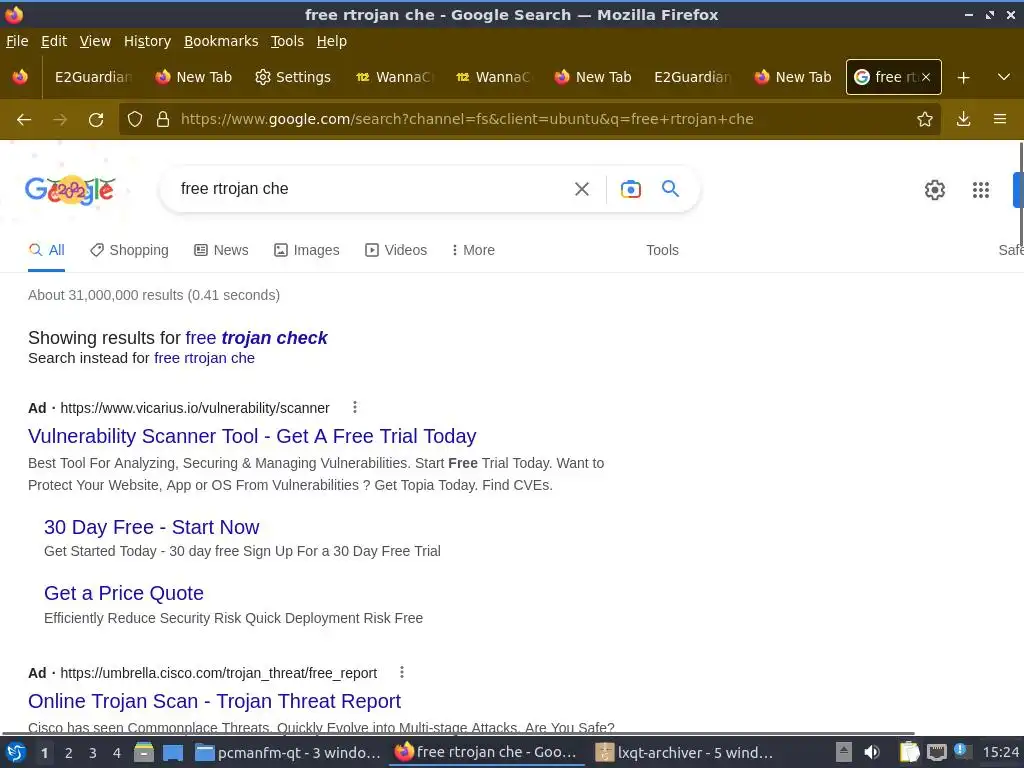Show desktop via panel icon

click(x=173, y=753)
